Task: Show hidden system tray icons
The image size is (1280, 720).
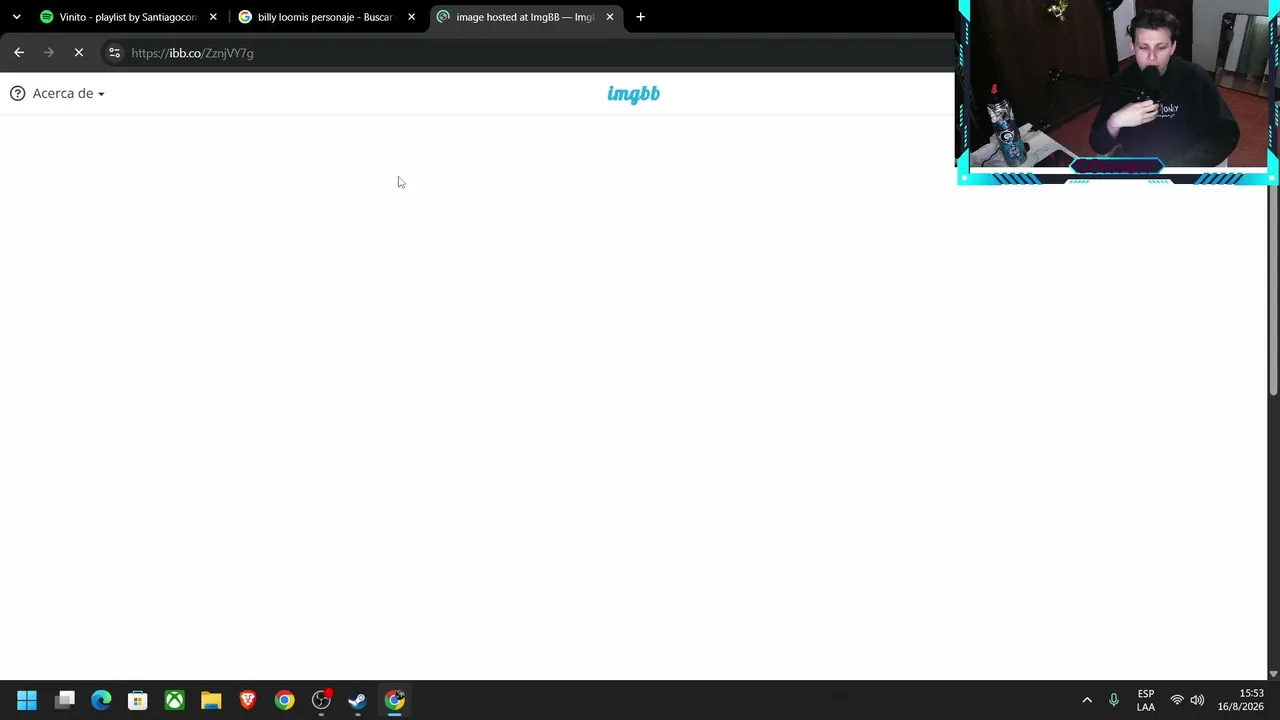Action: point(1087,700)
